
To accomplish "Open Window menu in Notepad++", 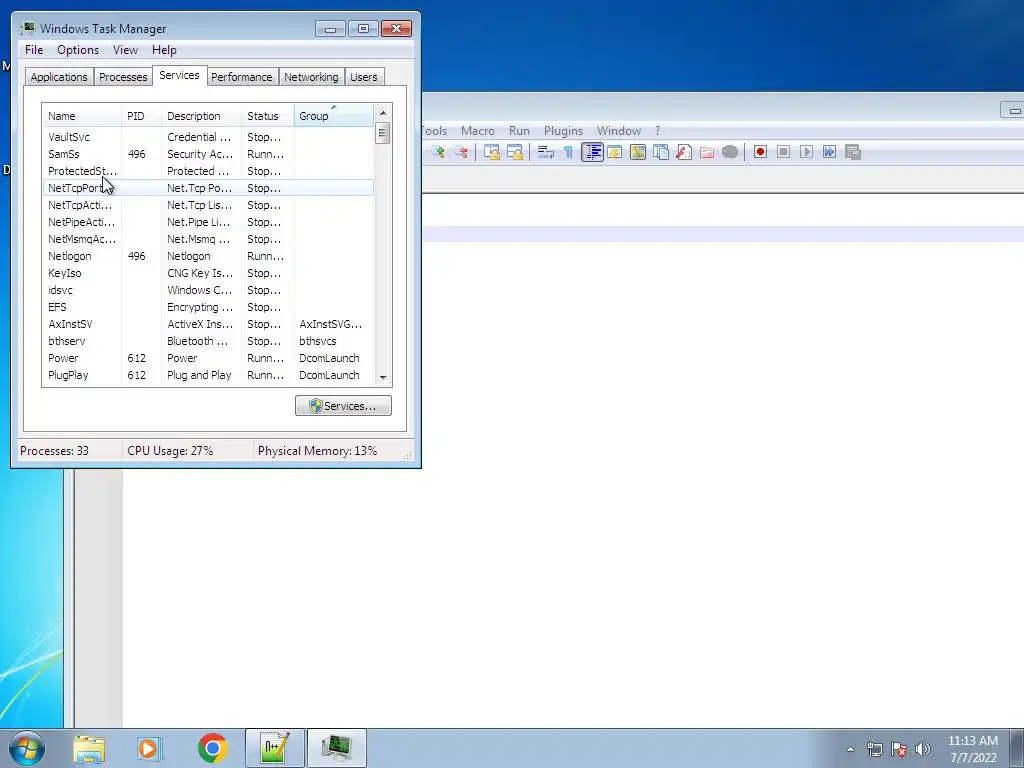I will (618, 131).
